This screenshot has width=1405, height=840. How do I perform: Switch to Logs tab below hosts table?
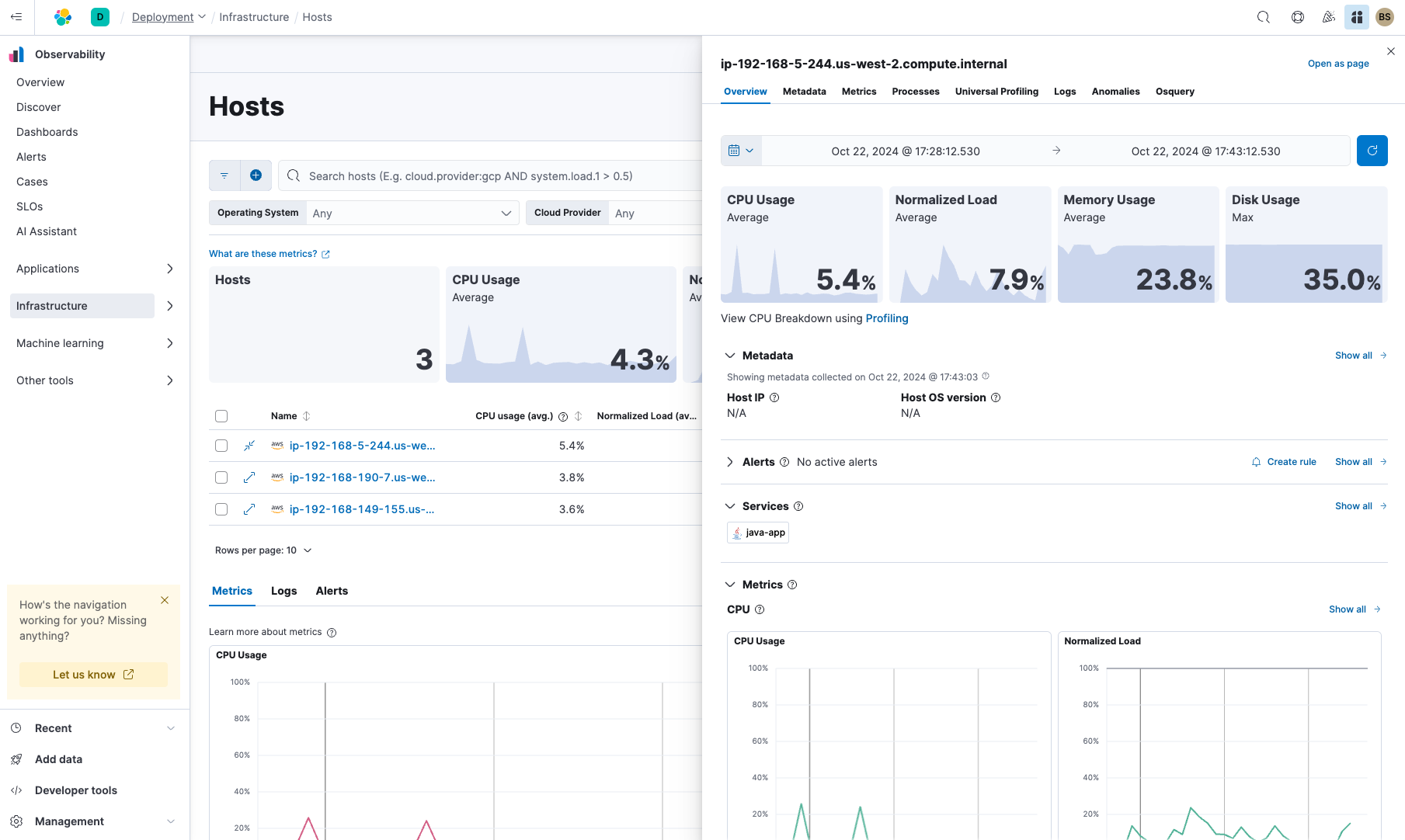pos(283,591)
